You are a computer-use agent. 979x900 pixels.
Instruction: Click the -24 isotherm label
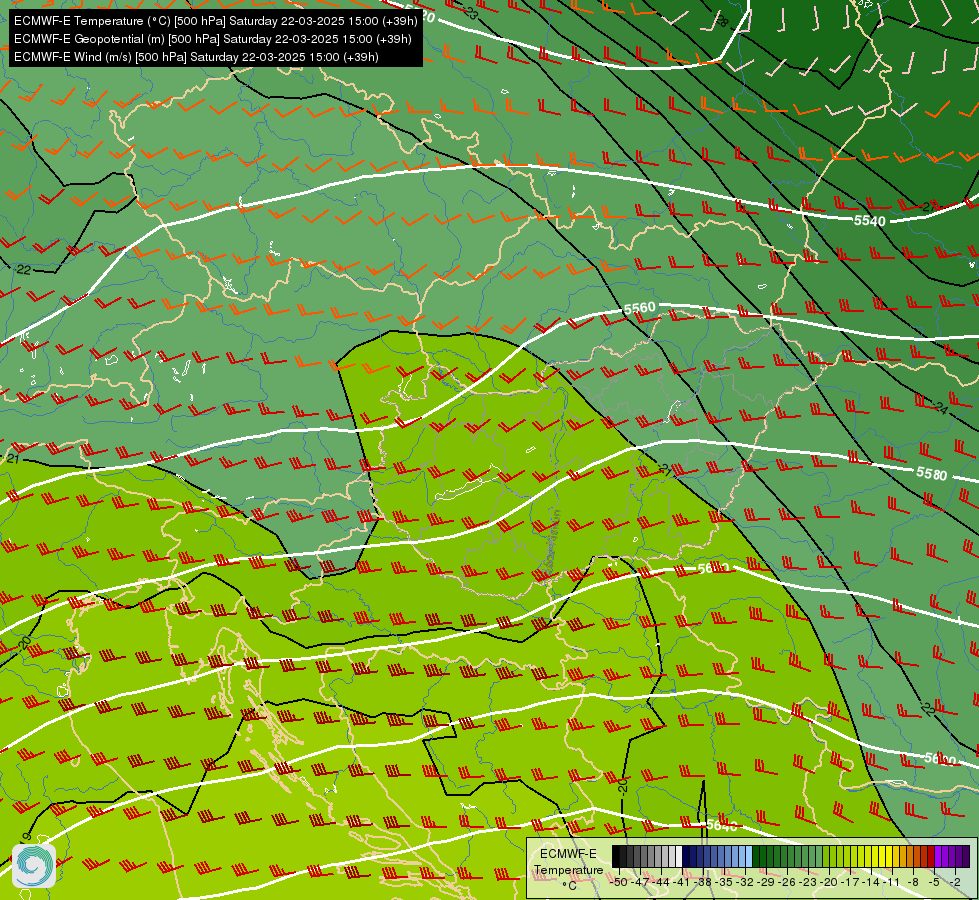coord(940,408)
